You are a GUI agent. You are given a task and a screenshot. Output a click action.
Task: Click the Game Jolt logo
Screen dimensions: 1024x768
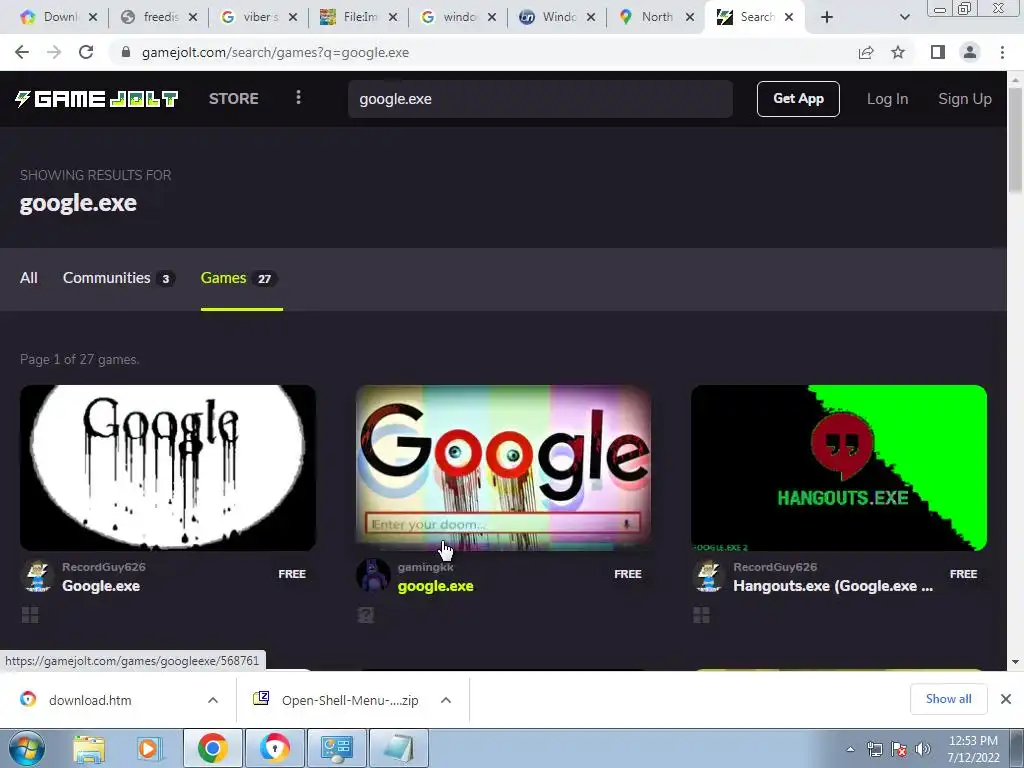coord(97,99)
